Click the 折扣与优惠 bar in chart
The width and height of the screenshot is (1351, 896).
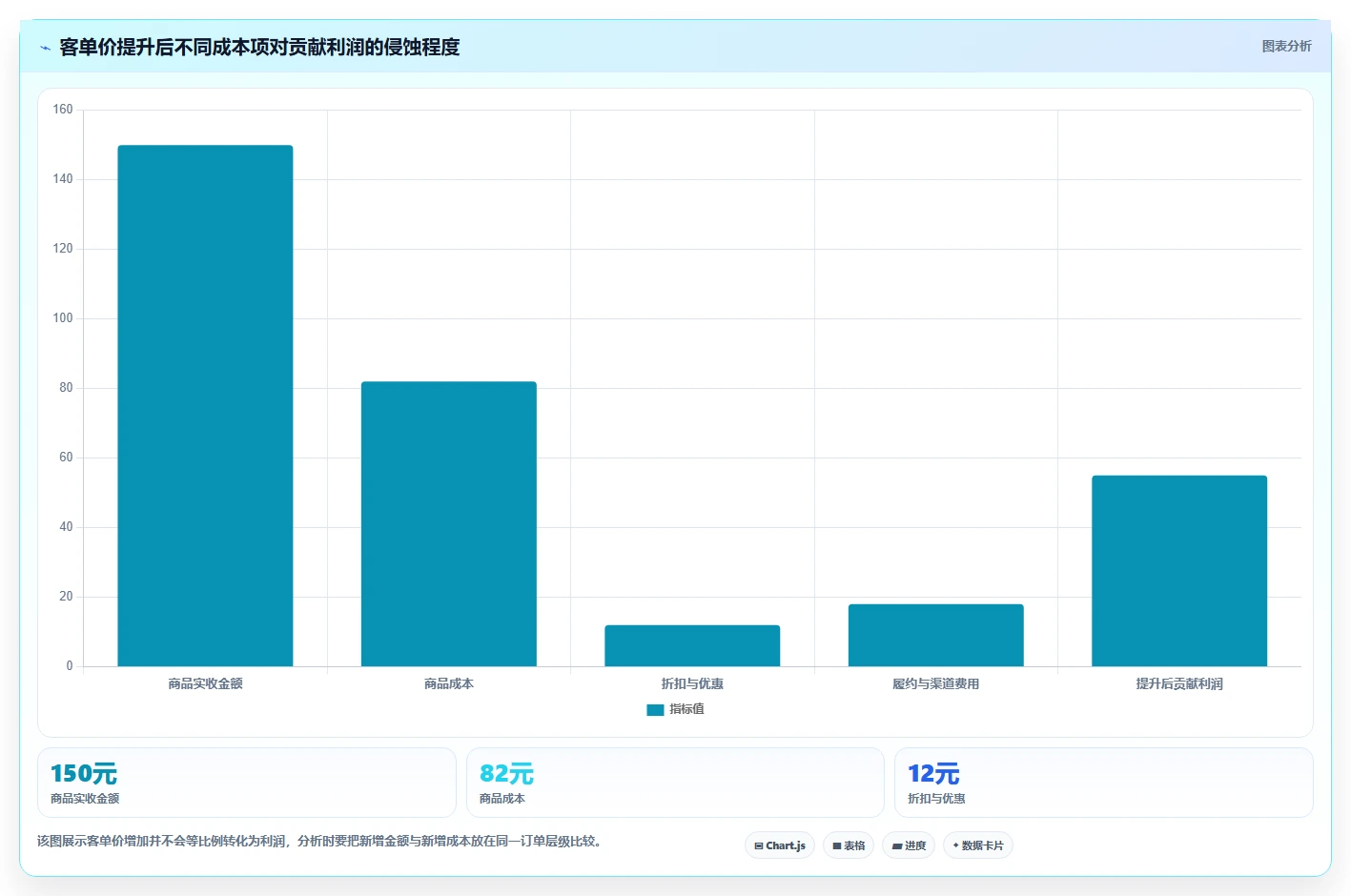692,645
